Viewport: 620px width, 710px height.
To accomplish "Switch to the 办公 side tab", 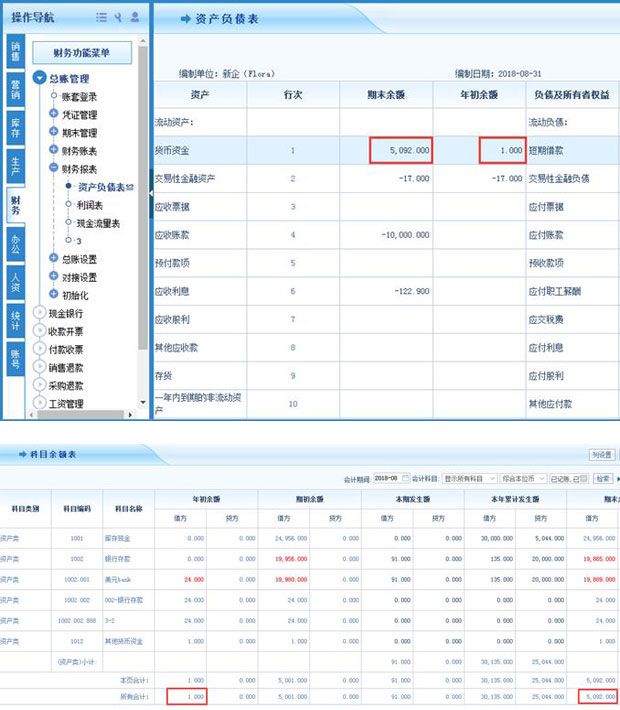I will click(x=15, y=244).
